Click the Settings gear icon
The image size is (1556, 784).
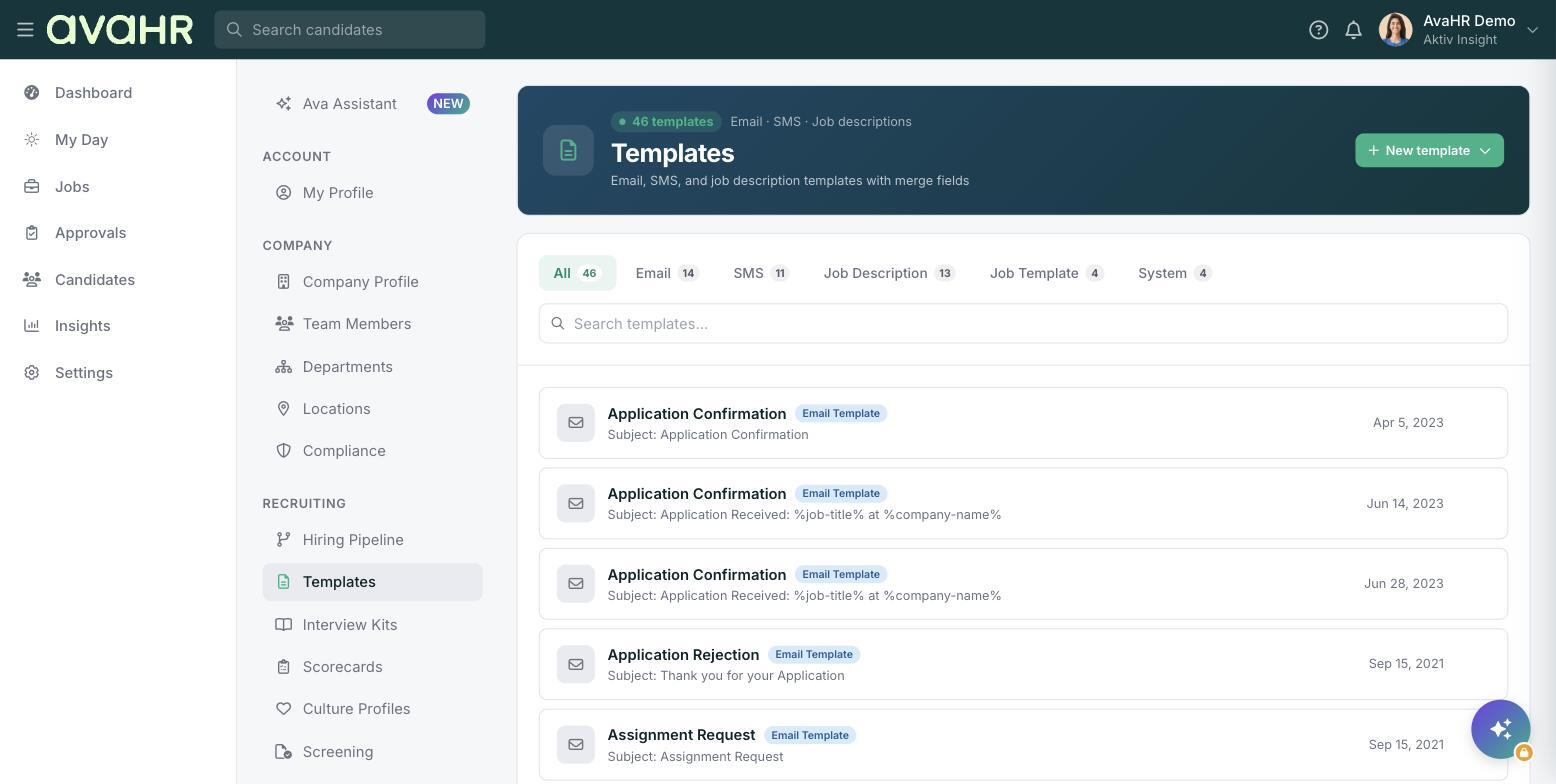[x=32, y=373]
